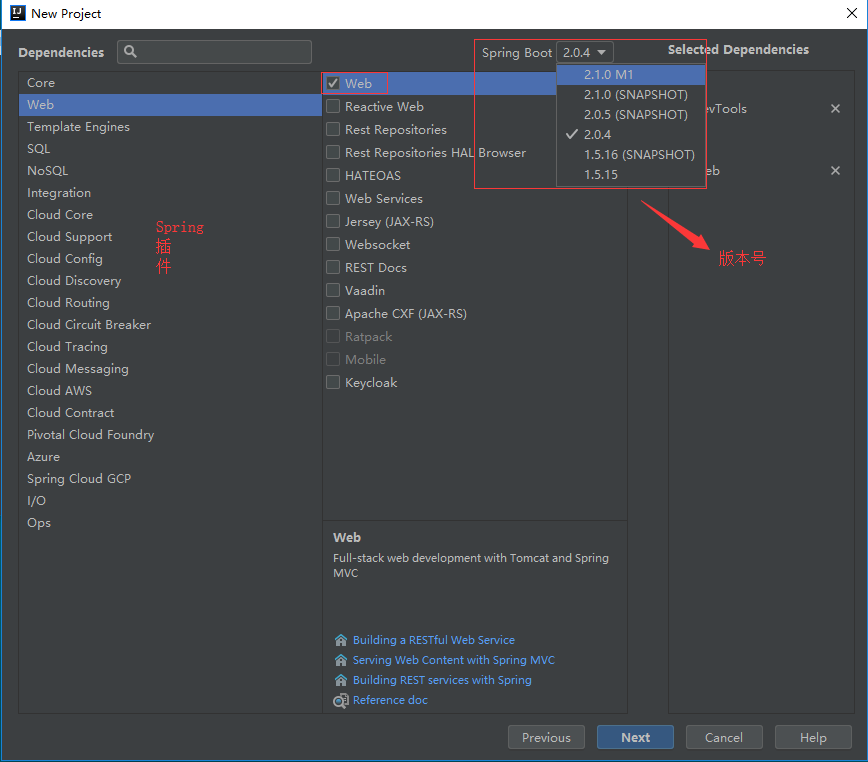
Task: Check the HATEOAS dependency
Action: click(332, 175)
